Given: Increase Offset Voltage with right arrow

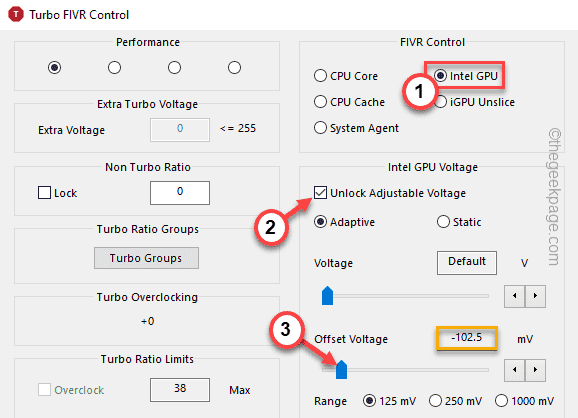Looking at the screenshot, I should pyautogui.click(x=535, y=370).
